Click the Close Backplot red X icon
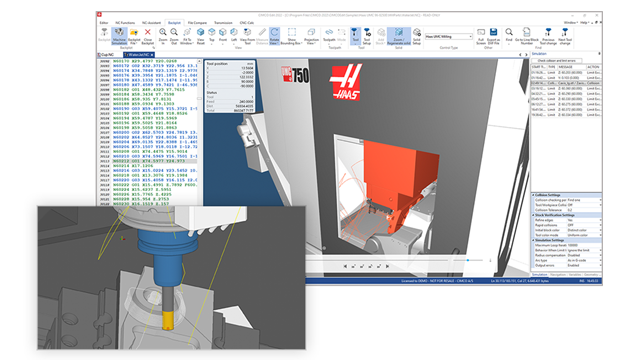 point(148,32)
